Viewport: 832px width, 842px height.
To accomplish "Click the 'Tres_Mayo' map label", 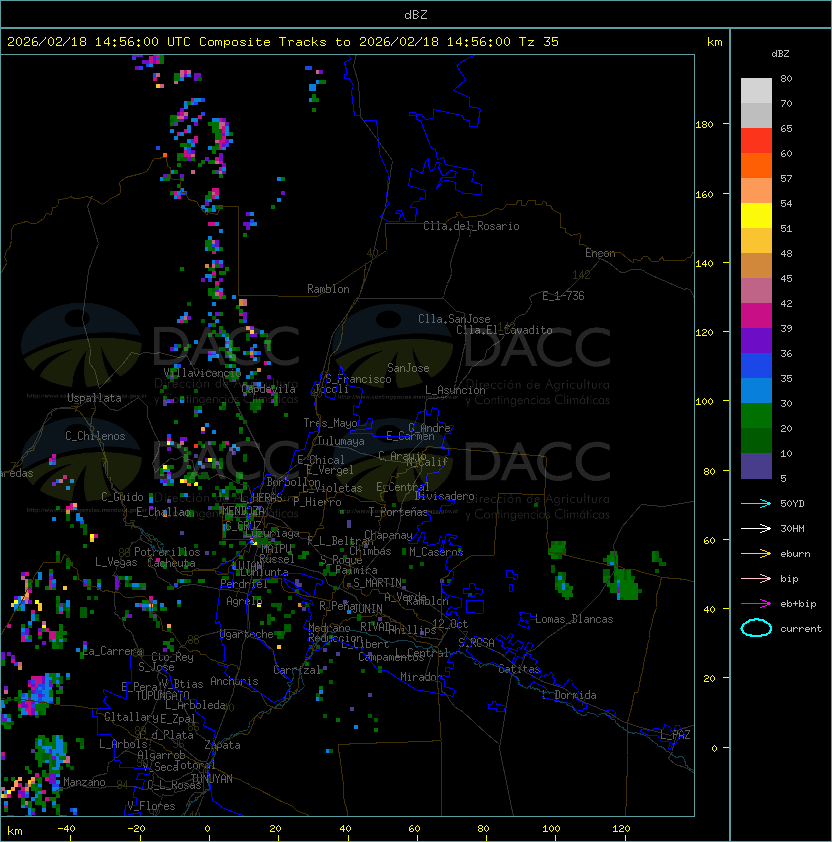I will pyautogui.click(x=330, y=423).
